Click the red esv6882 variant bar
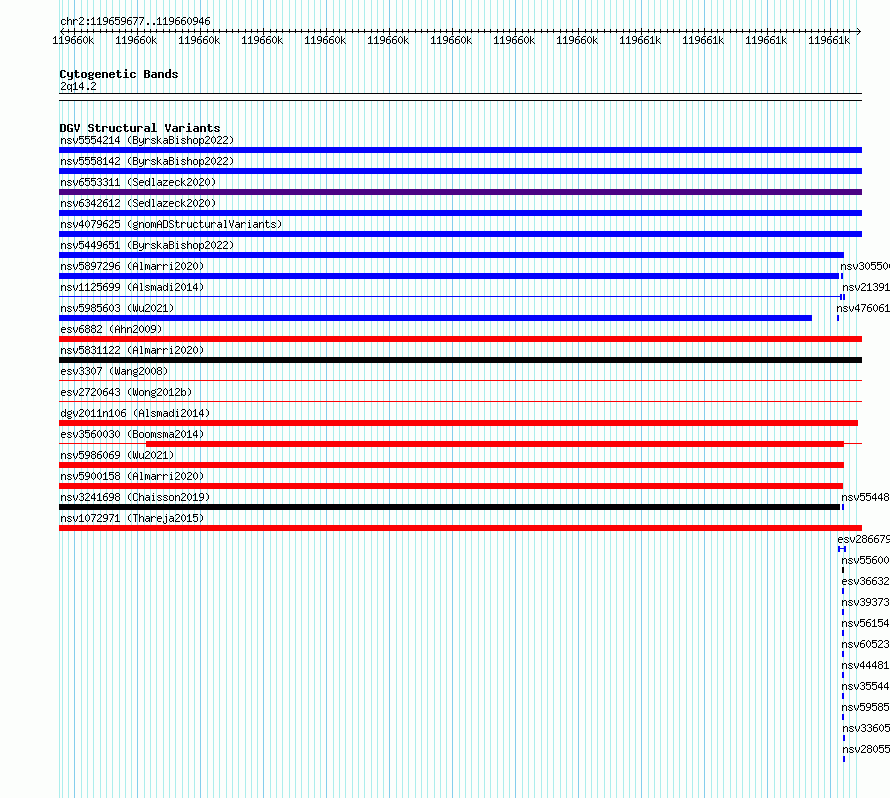The height and width of the screenshot is (798, 890). click(x=460, y=339)
